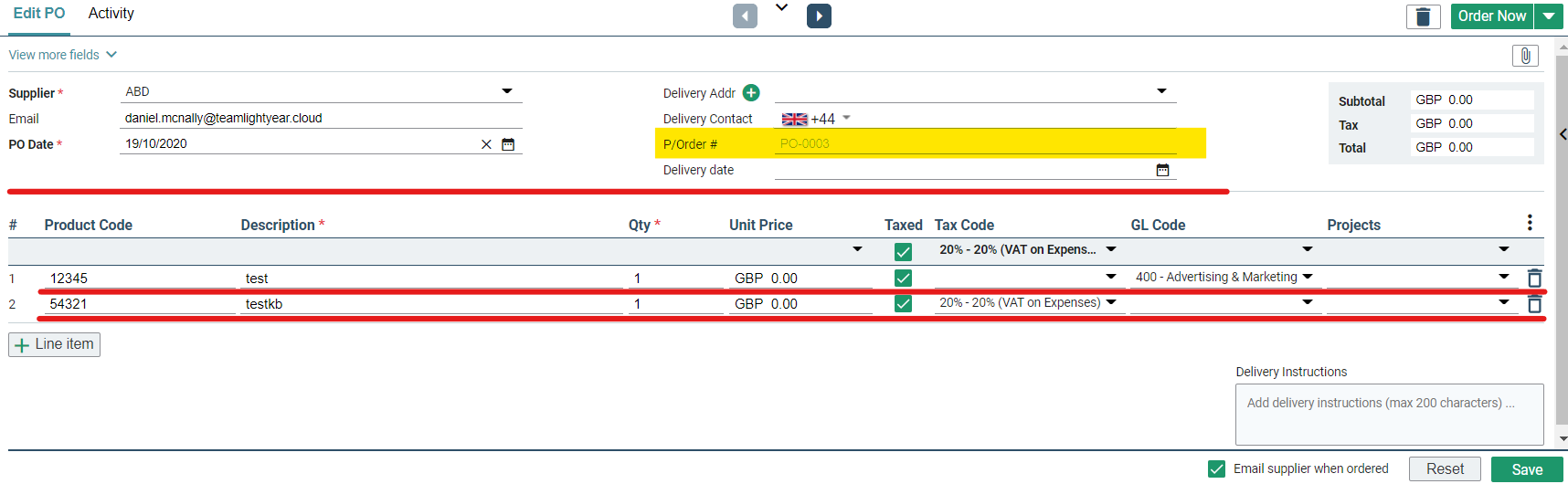Go to previous PO with left arrow
The image size is (1568, 484).
pos(745,16)
